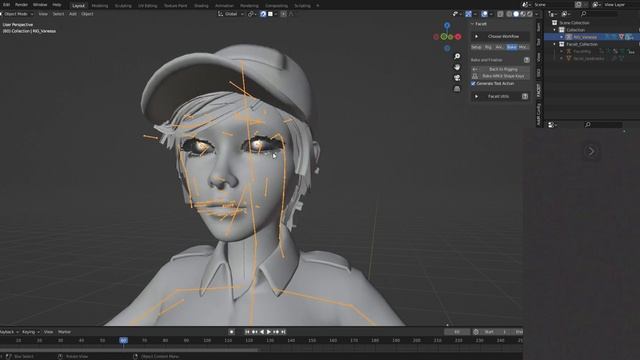The width and height of the screenshot is (640, 360).
Task: Open the Global transform orientation dropdown
Action: click(x=231, y=14)
